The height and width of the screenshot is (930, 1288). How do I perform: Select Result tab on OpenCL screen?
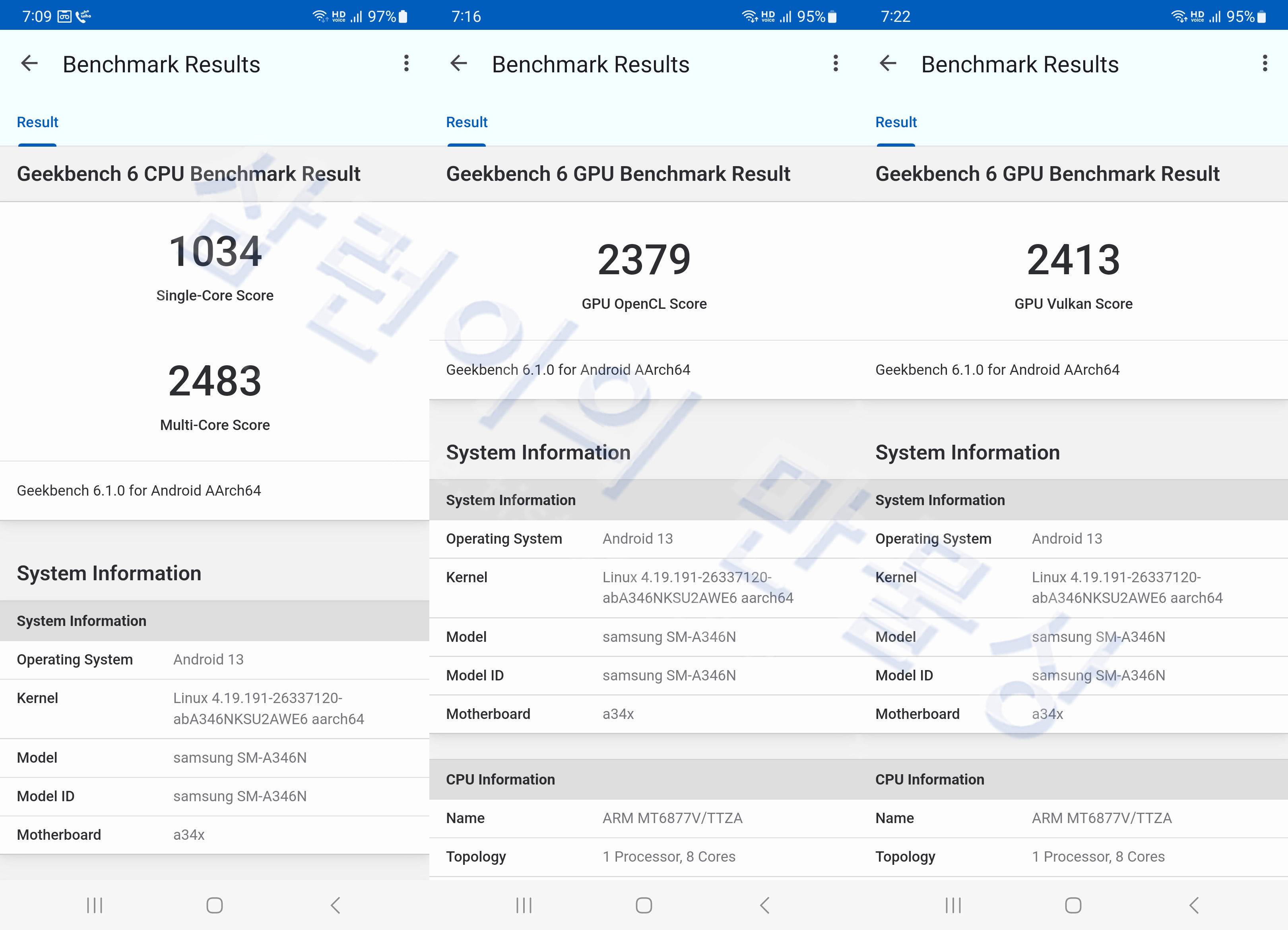(467, 122)
